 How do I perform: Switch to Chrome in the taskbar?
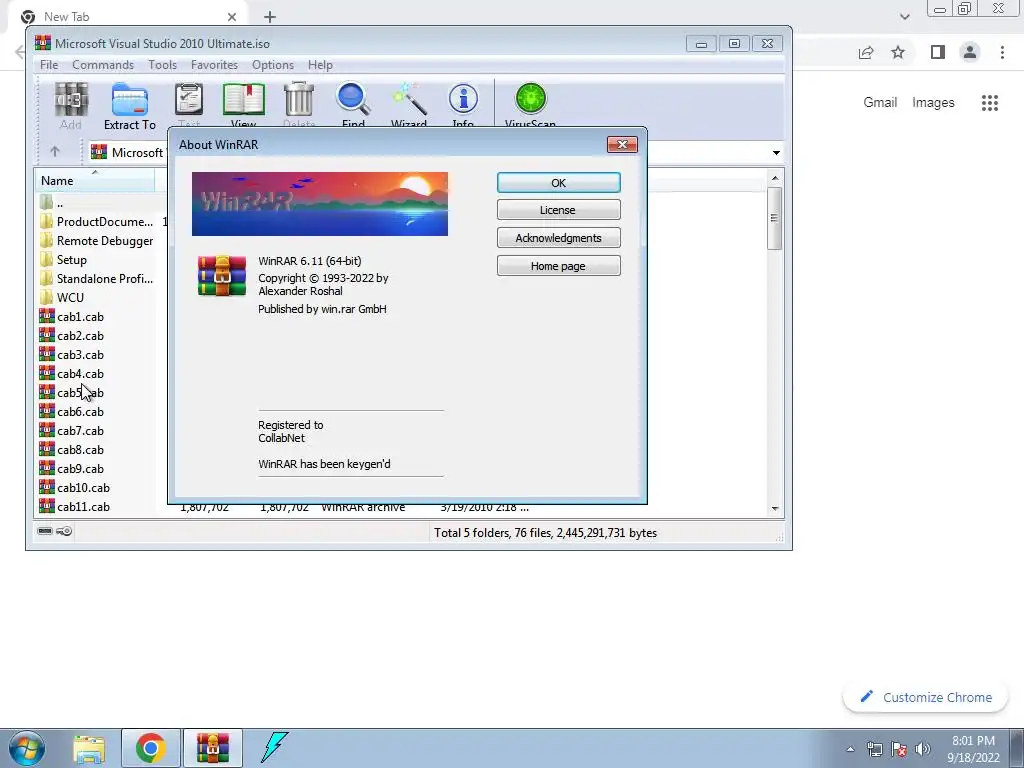click(x=150, y=748)
